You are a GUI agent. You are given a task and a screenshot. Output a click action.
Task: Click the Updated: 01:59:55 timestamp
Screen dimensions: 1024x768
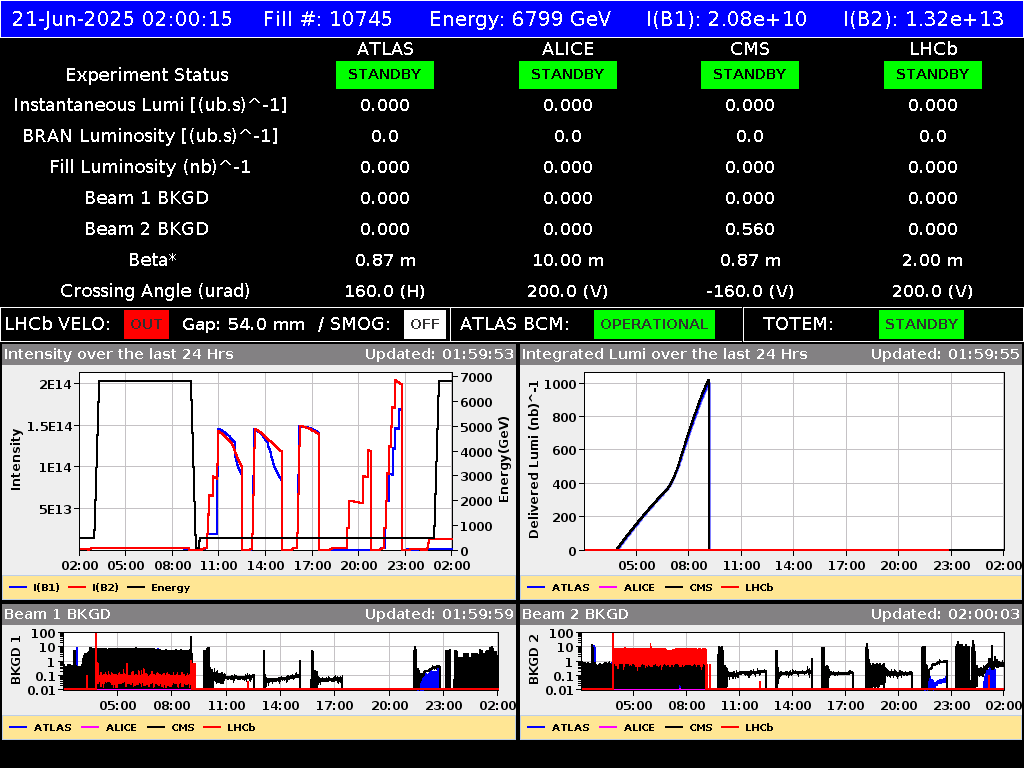(x=945, y=355)
